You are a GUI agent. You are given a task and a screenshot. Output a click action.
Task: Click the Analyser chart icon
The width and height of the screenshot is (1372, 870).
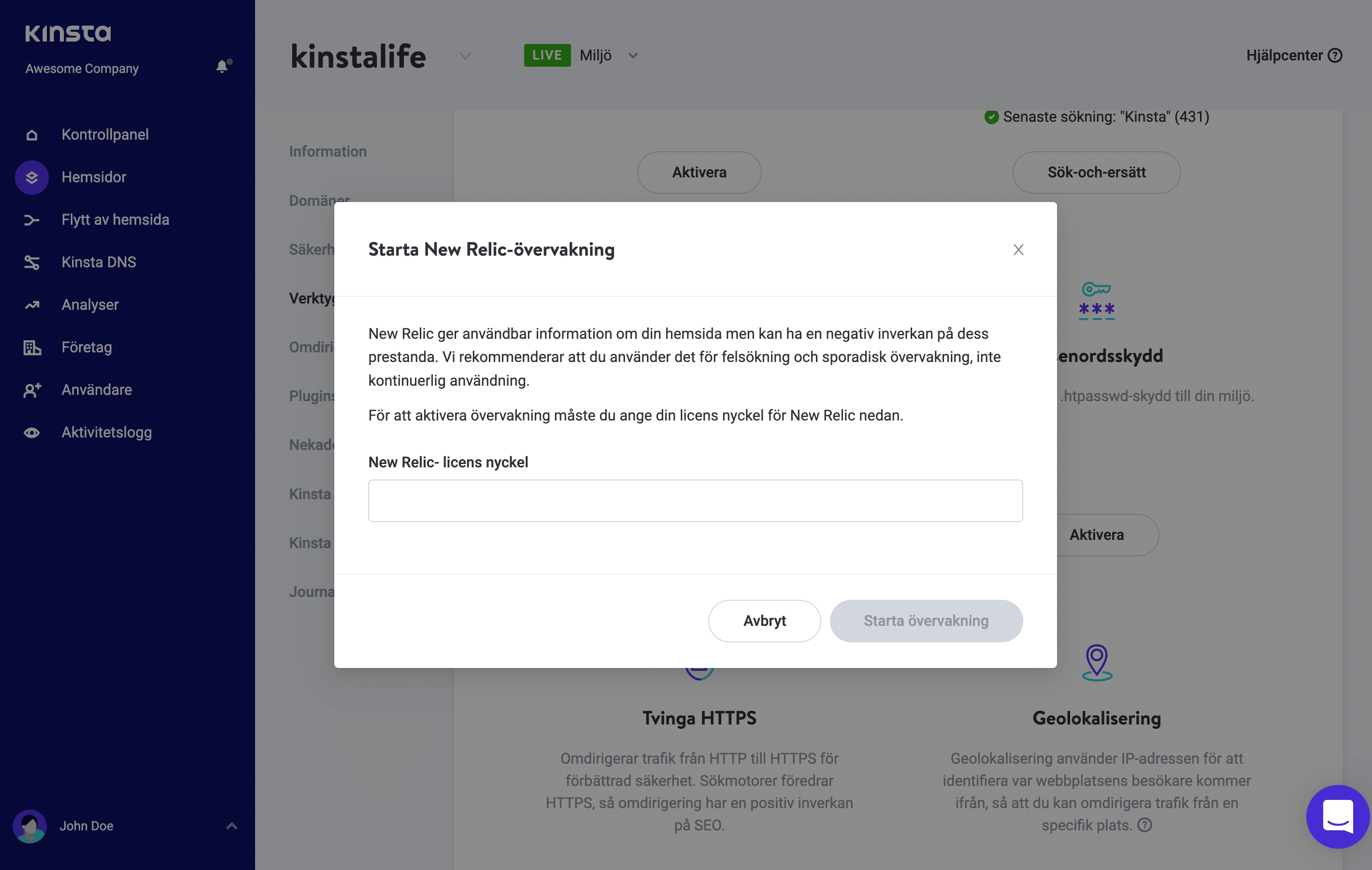pyautogui.click(x=32, y=305)
